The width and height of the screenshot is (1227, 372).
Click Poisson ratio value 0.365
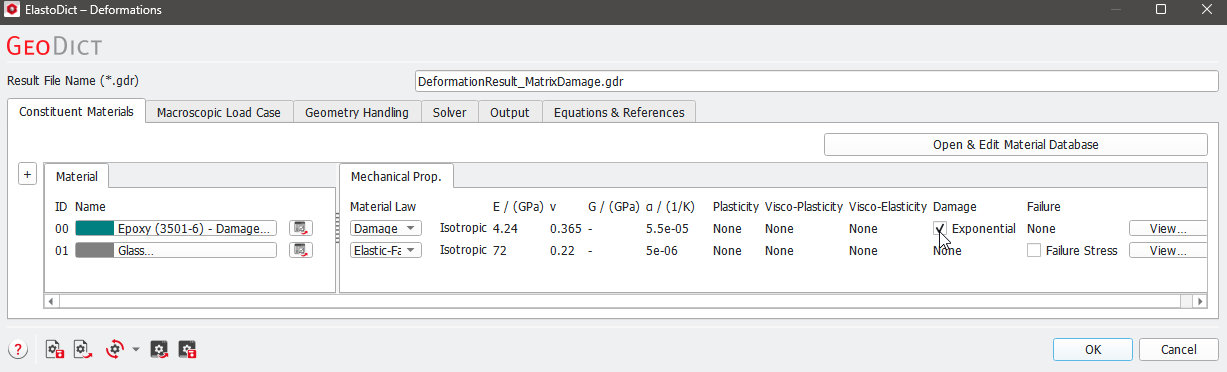pyautogui.click(x=565, y=228)
